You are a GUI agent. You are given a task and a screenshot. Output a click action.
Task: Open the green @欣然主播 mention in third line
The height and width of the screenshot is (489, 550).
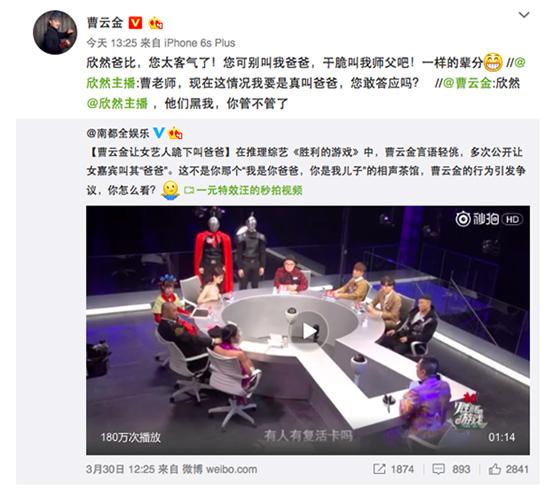click(x=117, y=103)
